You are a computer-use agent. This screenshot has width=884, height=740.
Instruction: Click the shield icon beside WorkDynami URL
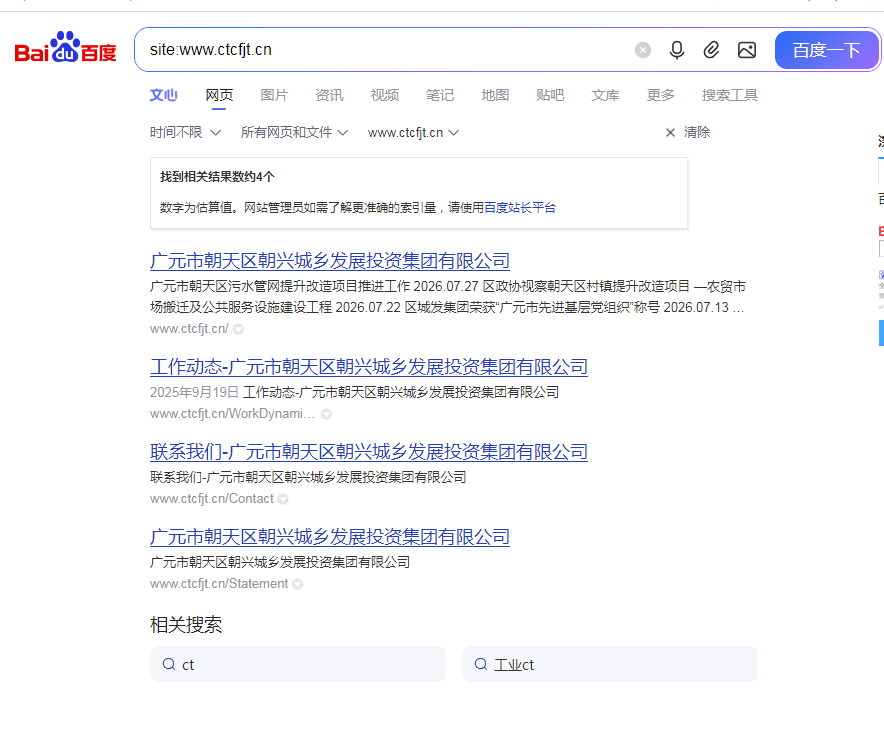tap(326, 414)
